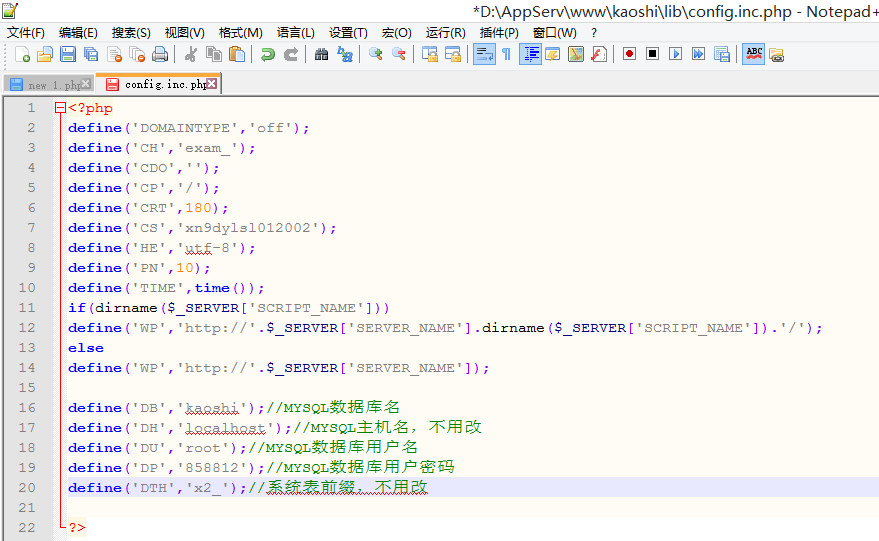Click the Notepad++ title bar app icon

[10, 11]
